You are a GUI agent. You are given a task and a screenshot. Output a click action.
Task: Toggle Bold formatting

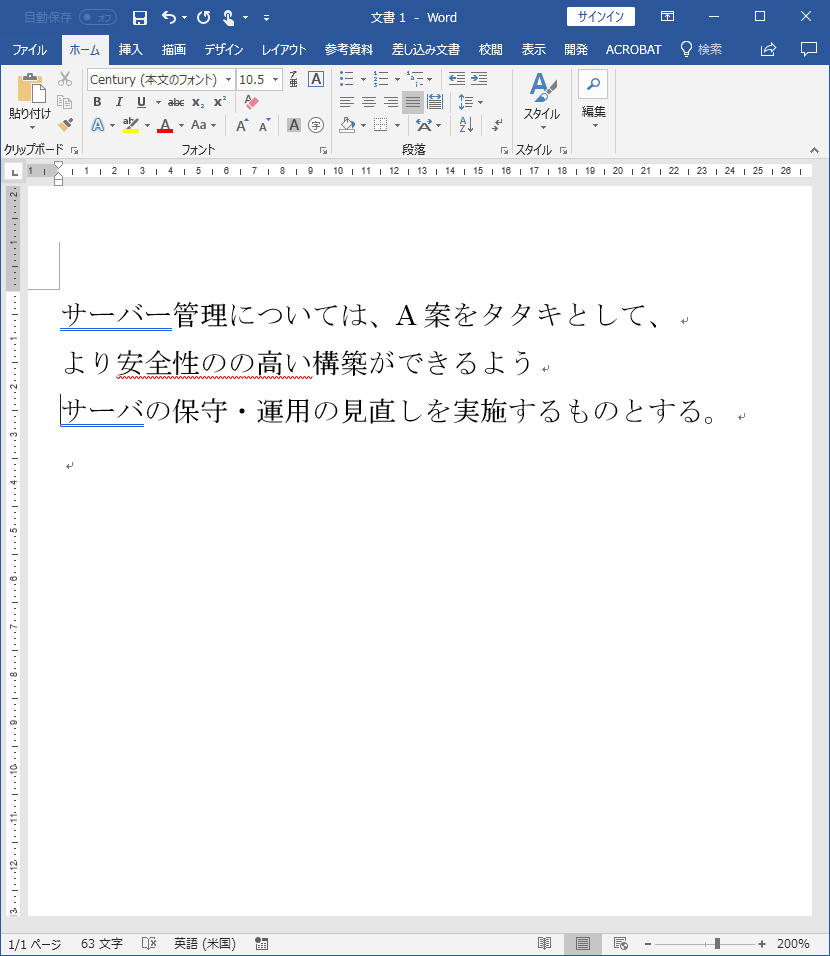tap(97, 102)
